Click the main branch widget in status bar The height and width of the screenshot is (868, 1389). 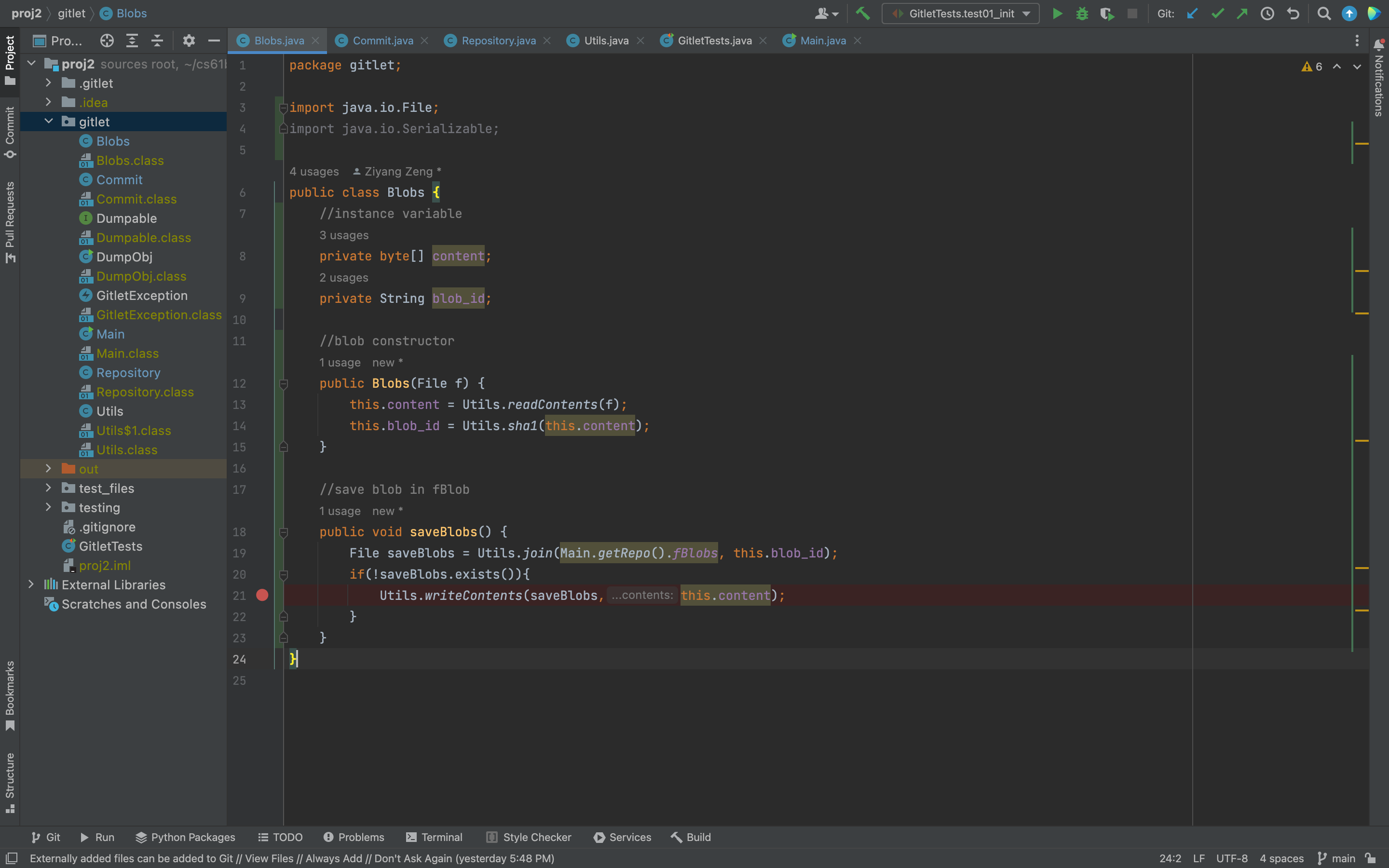pyautogui.click(x=1337, y=858)
